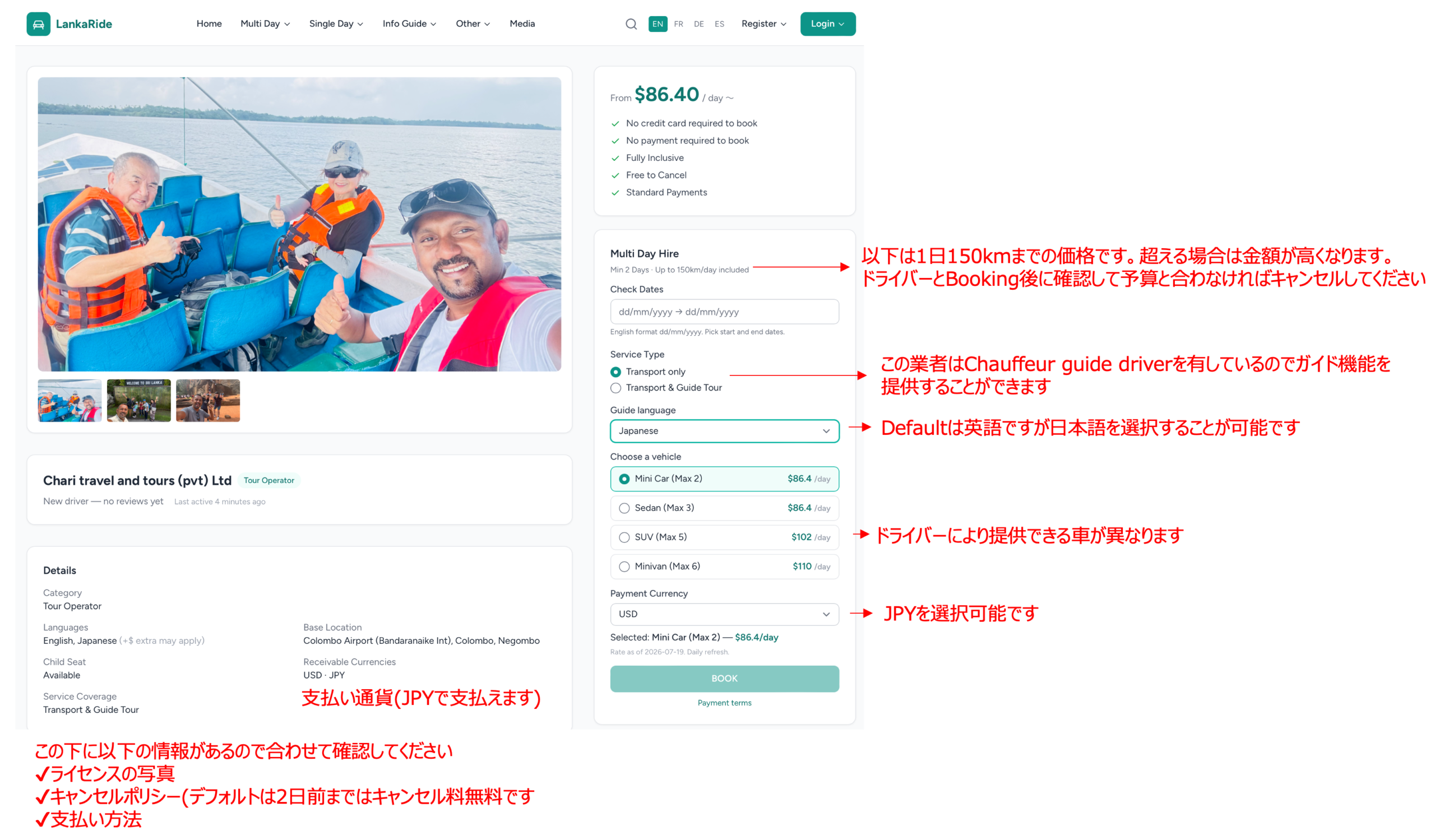Select the third group photo thumbnail
This screenshot has height=840, width=1435.
208,401
